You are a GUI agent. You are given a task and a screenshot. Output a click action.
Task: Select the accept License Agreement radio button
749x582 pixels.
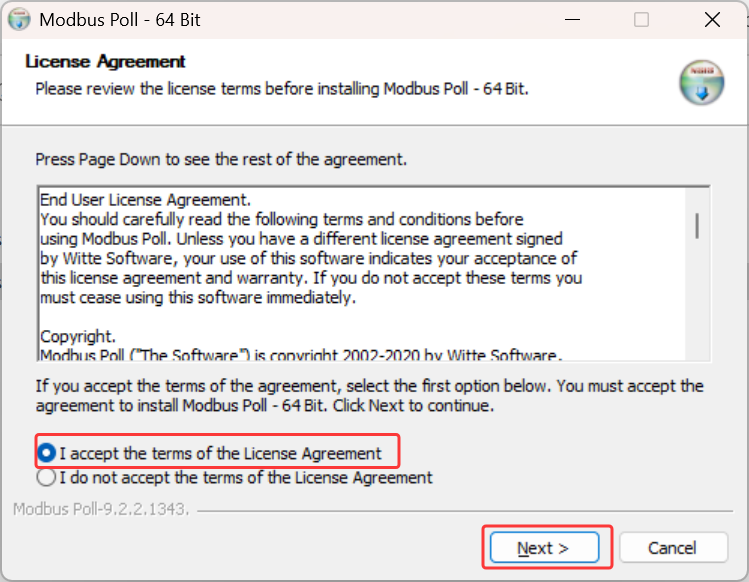coord(46,453)
